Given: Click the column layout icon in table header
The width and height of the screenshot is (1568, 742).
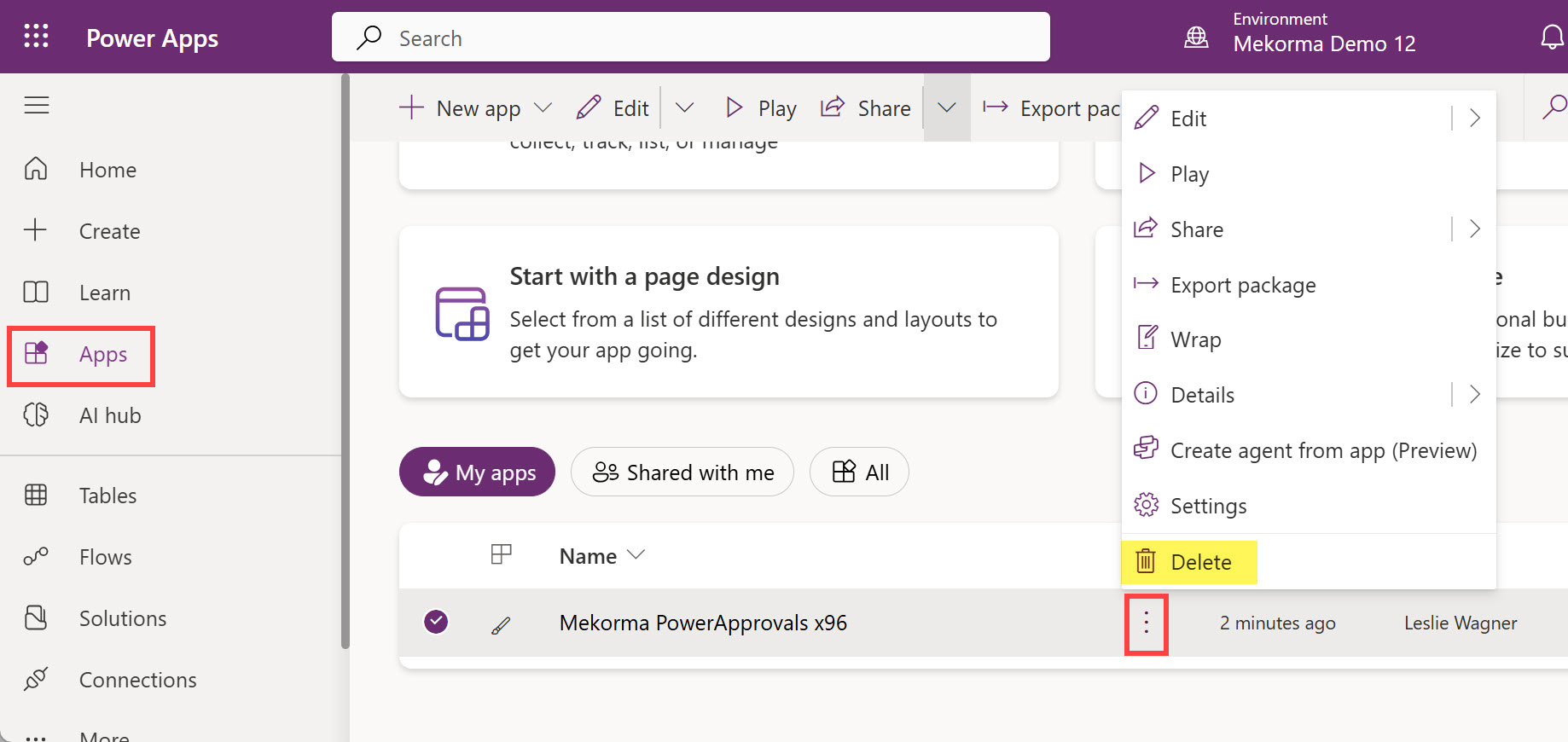Looking at the screenshot, I should (501, 555).
